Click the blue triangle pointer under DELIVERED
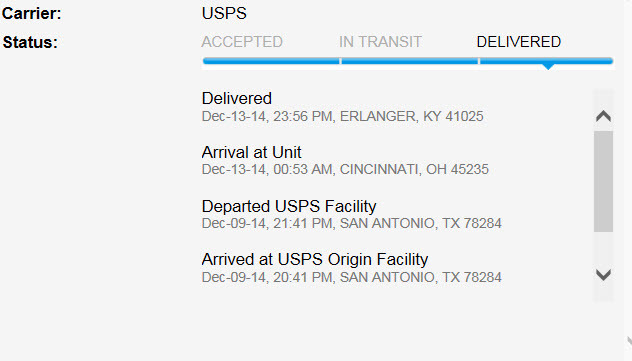 (x=548, y=66)
